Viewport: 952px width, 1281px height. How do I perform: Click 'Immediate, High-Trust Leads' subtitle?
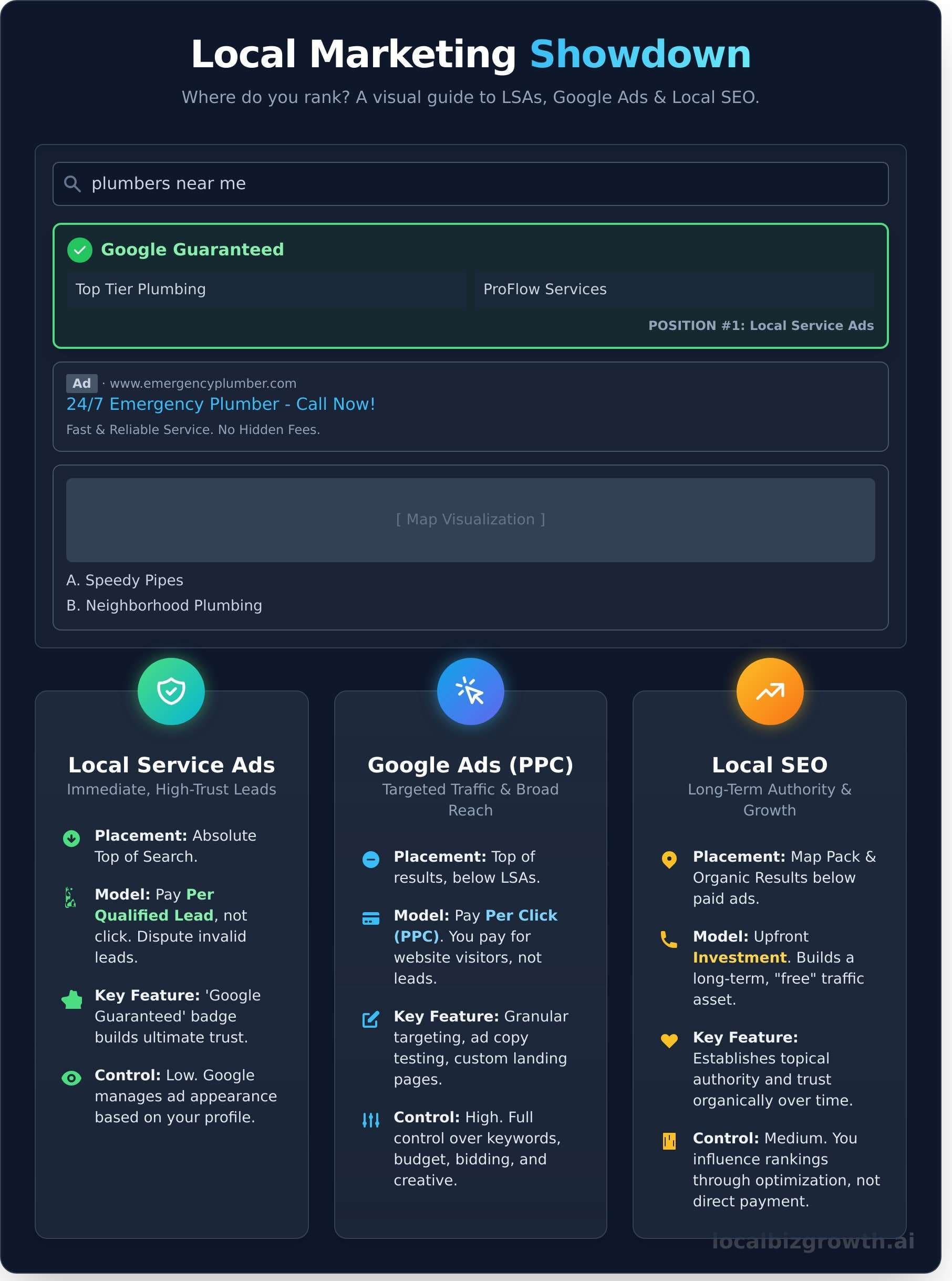click(172, 790)
